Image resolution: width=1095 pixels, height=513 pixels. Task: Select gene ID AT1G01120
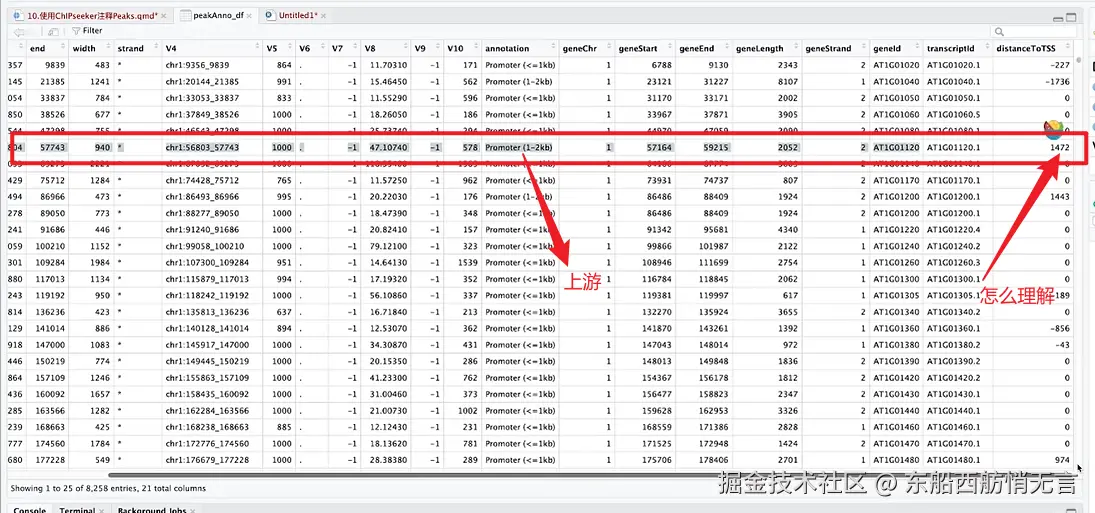pos(896,147)
